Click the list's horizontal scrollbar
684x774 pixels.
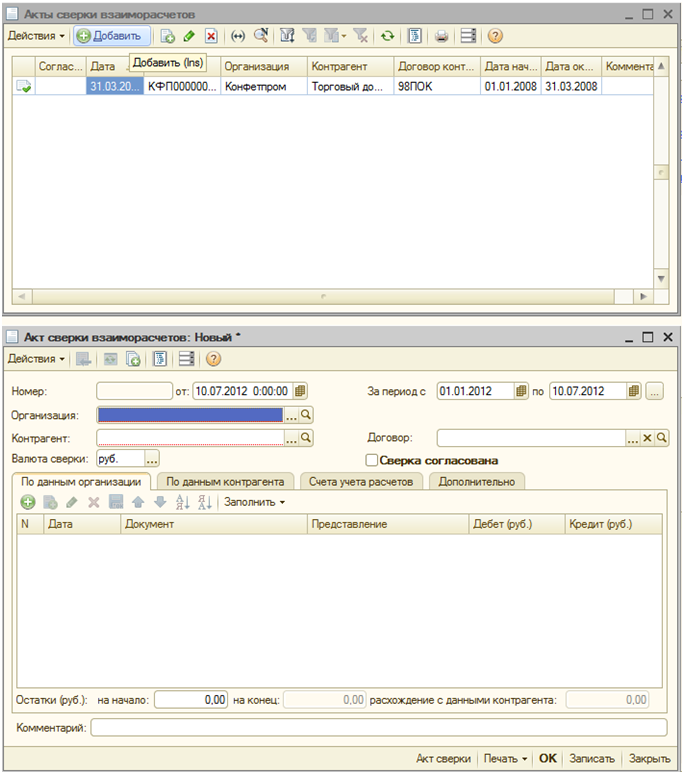tap(322, 297)
